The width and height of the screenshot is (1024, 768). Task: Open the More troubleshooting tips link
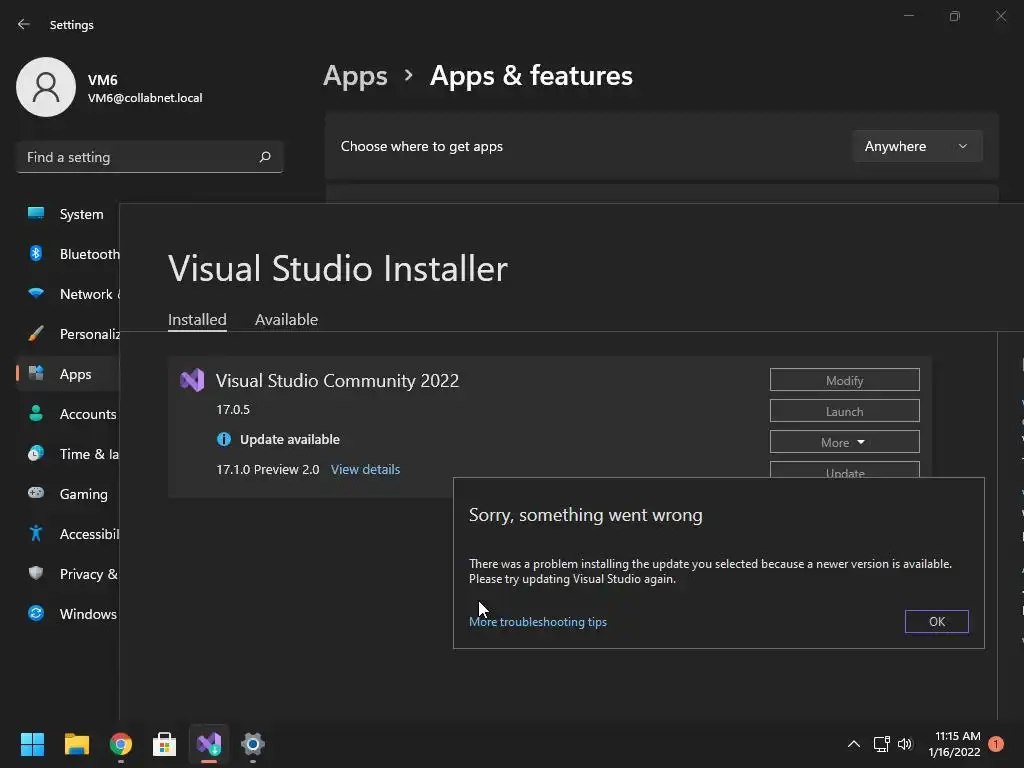coord(538,622)
